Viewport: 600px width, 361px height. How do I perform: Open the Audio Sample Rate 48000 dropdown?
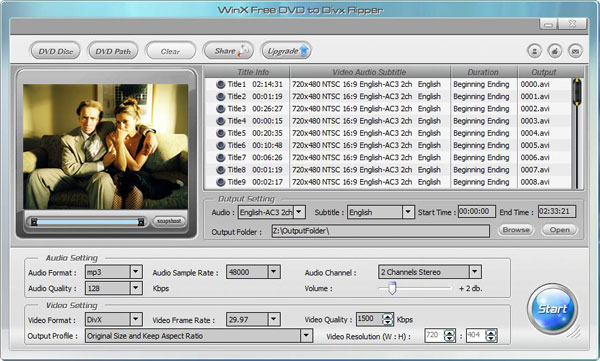click(x=253, y=272)
